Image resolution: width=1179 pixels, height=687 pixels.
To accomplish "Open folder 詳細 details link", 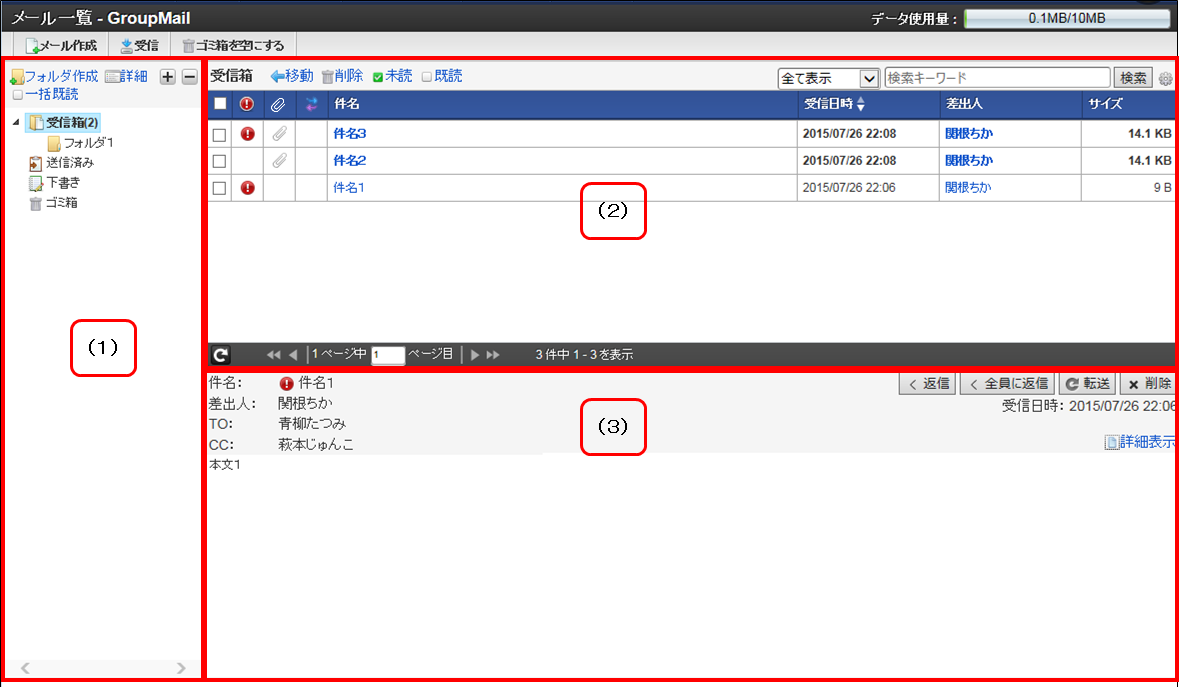I will (x=126, y=77).
